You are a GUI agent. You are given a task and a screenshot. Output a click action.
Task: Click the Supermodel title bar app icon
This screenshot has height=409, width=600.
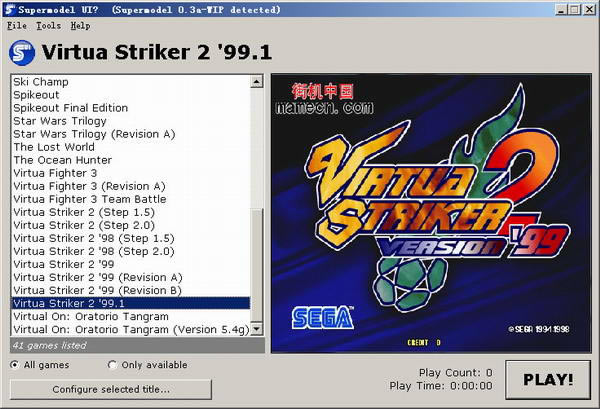pyautogui.click(x=10, y=9)
